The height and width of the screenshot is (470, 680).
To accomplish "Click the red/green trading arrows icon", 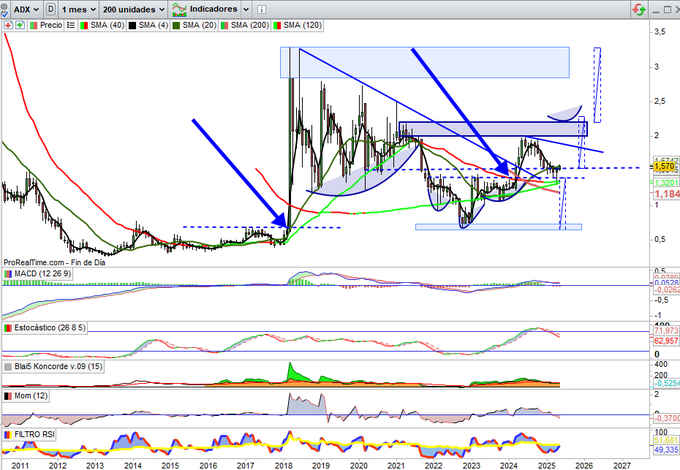I will tap(639, 9).
